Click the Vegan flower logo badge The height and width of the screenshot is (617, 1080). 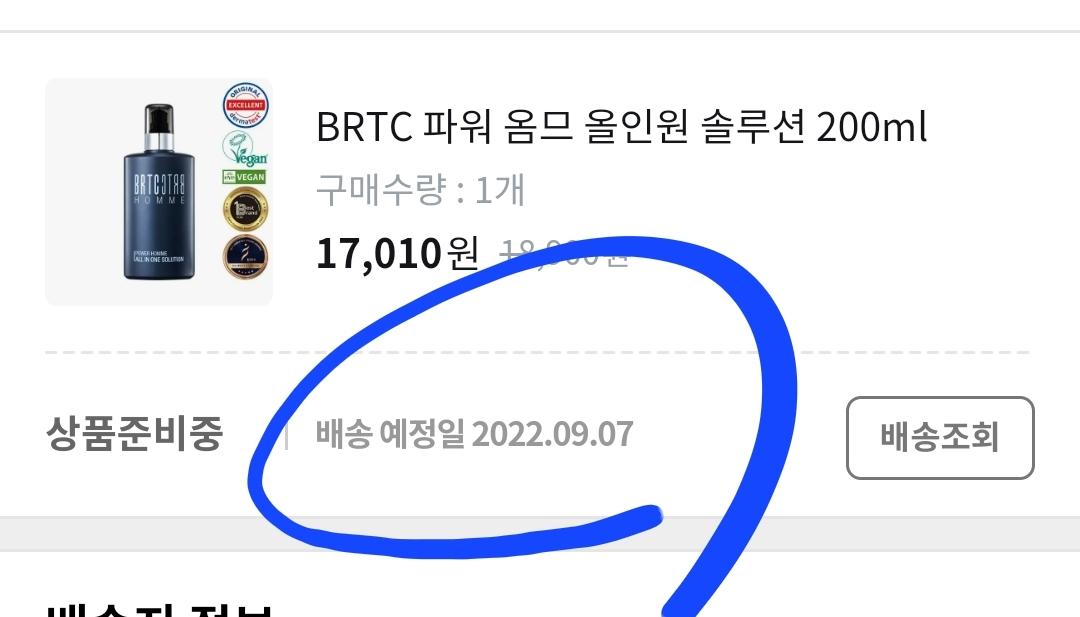point(245,149)
